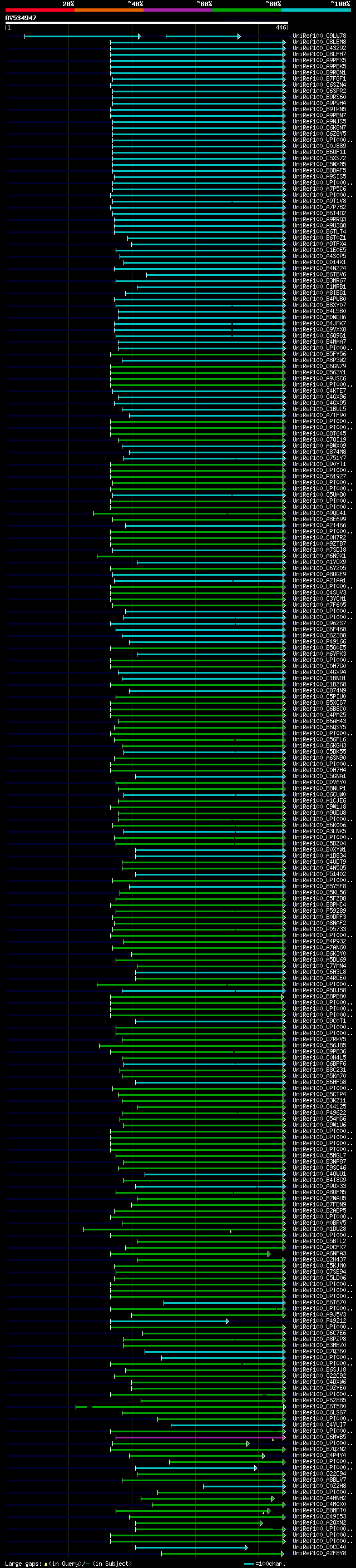
Task: Select the UniRef100_B7FGF1 label
Action: [319, 79]
